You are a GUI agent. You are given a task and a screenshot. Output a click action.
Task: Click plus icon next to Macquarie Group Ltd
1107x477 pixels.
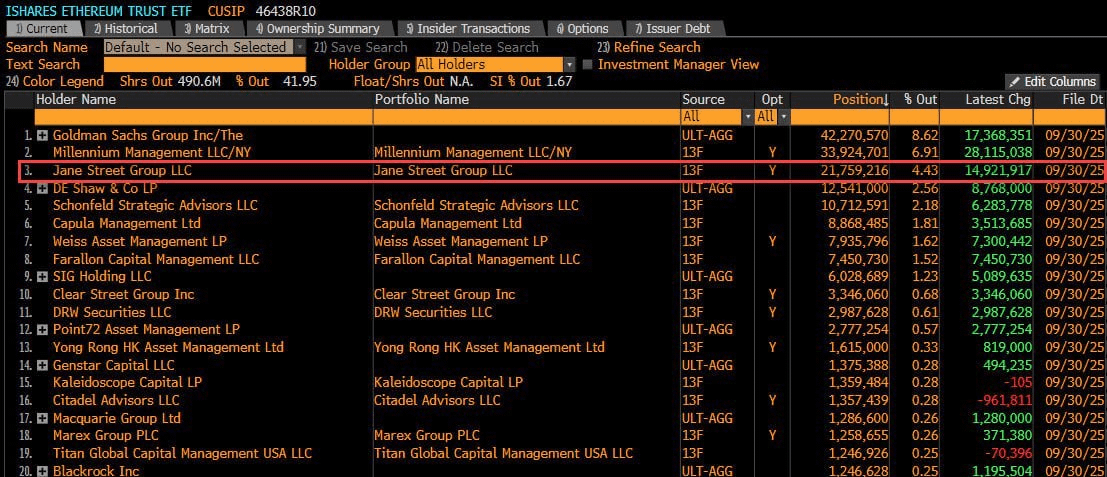coord(42,418)
